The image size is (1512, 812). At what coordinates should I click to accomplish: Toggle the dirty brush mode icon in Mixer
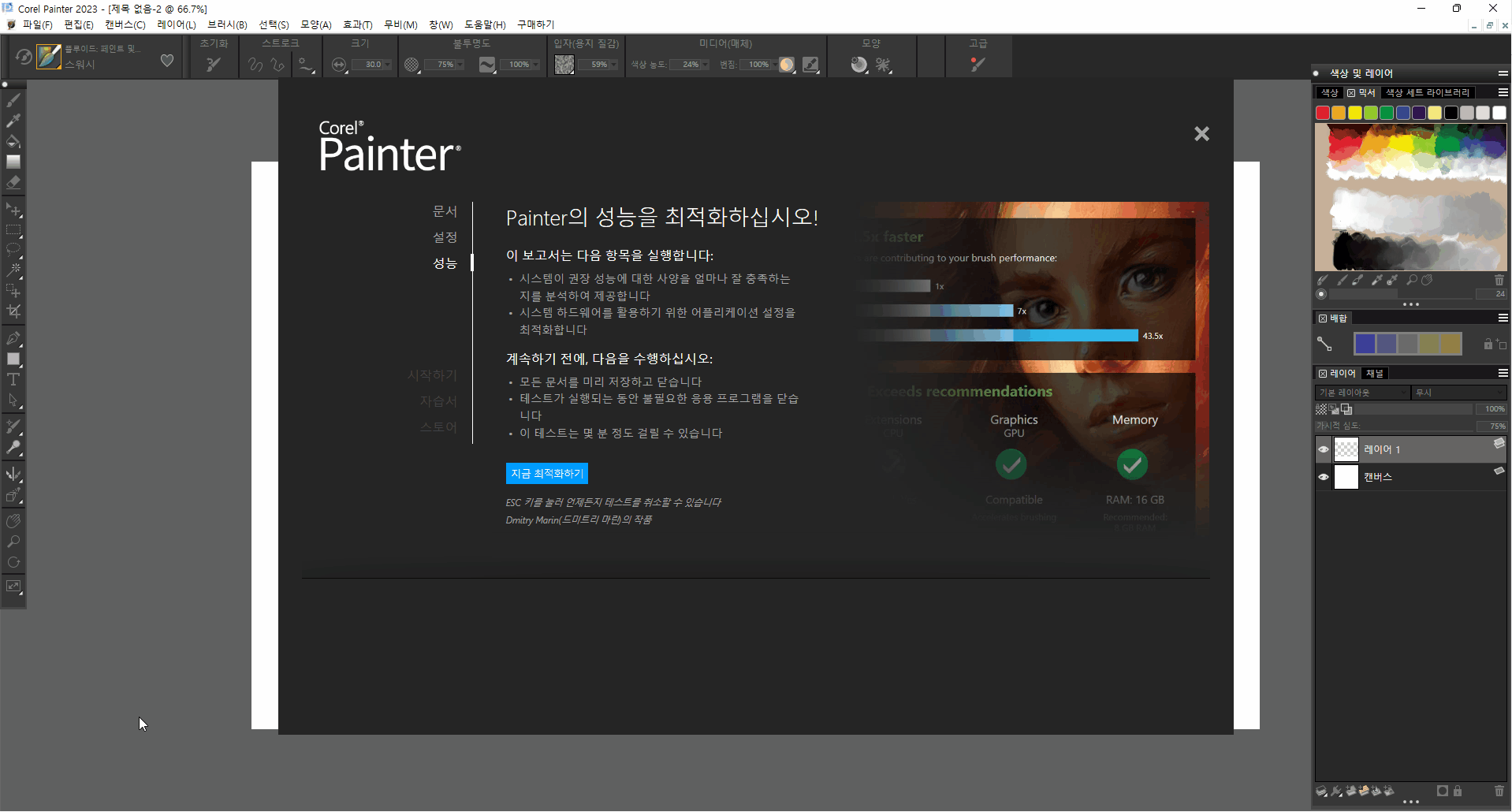(1323, 280)
